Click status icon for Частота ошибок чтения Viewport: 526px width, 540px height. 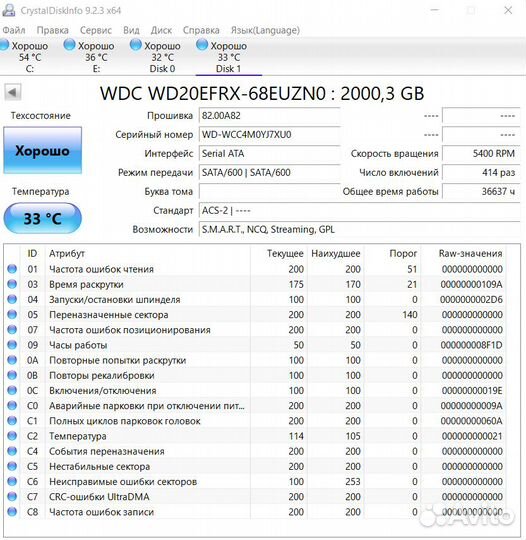(x=12, y=269)
